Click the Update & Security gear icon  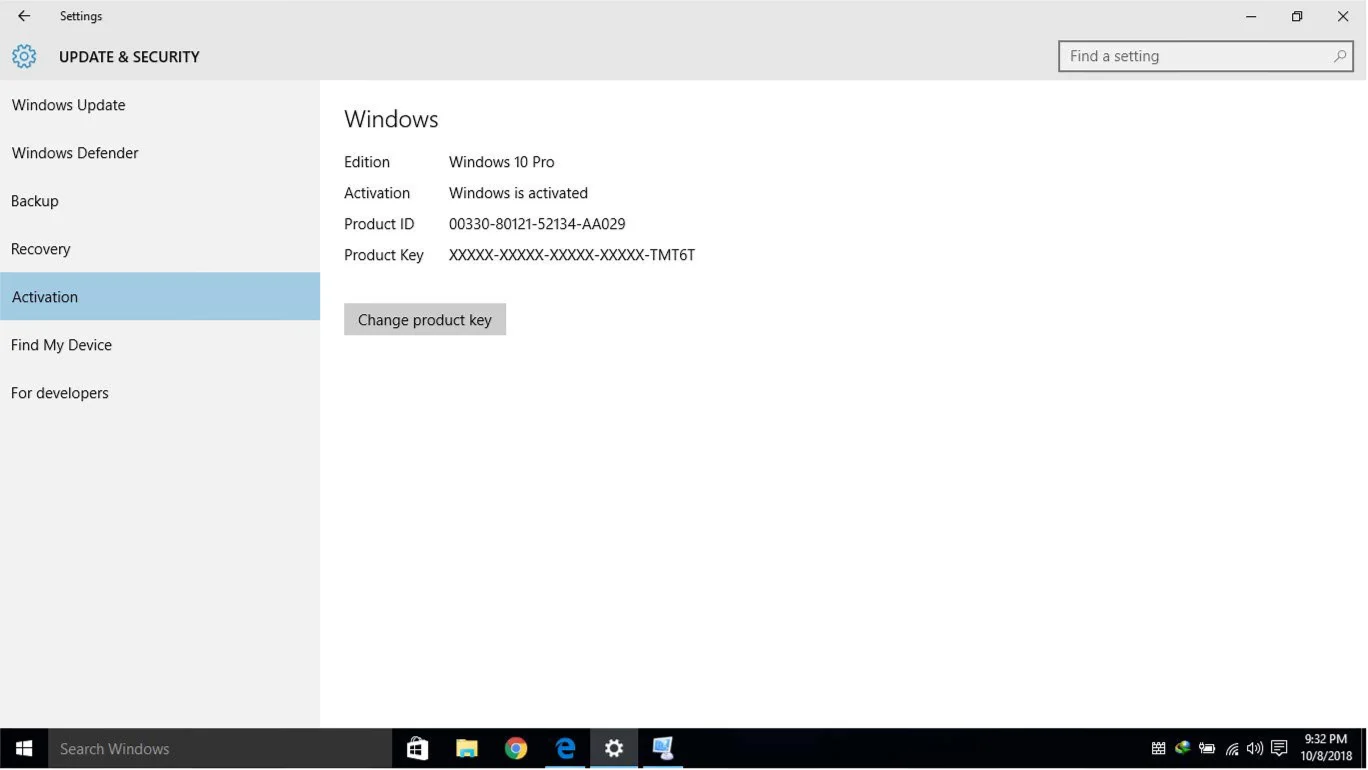[24, 57]
